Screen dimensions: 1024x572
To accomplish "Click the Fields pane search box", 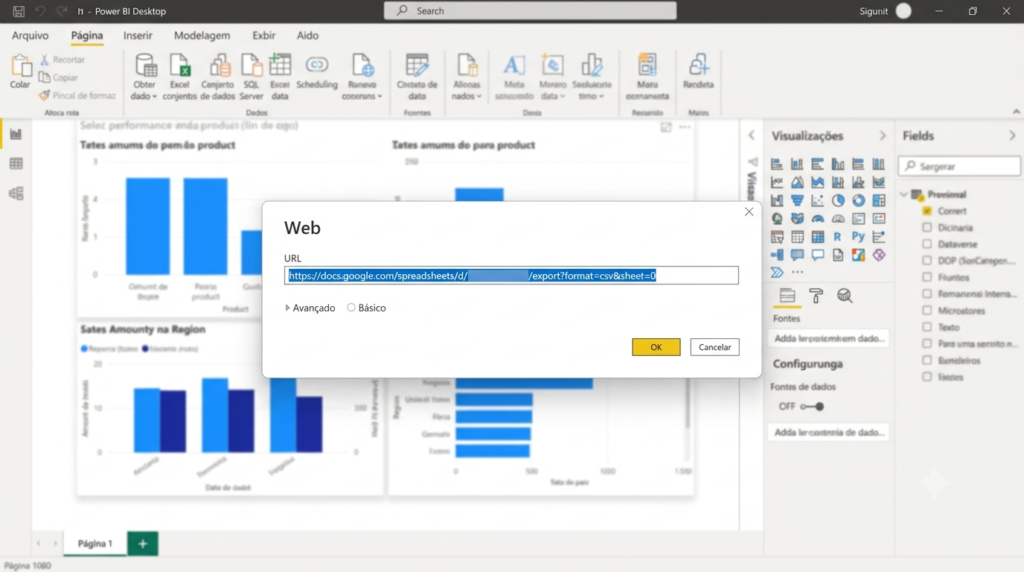I will (x=959, y=167).
